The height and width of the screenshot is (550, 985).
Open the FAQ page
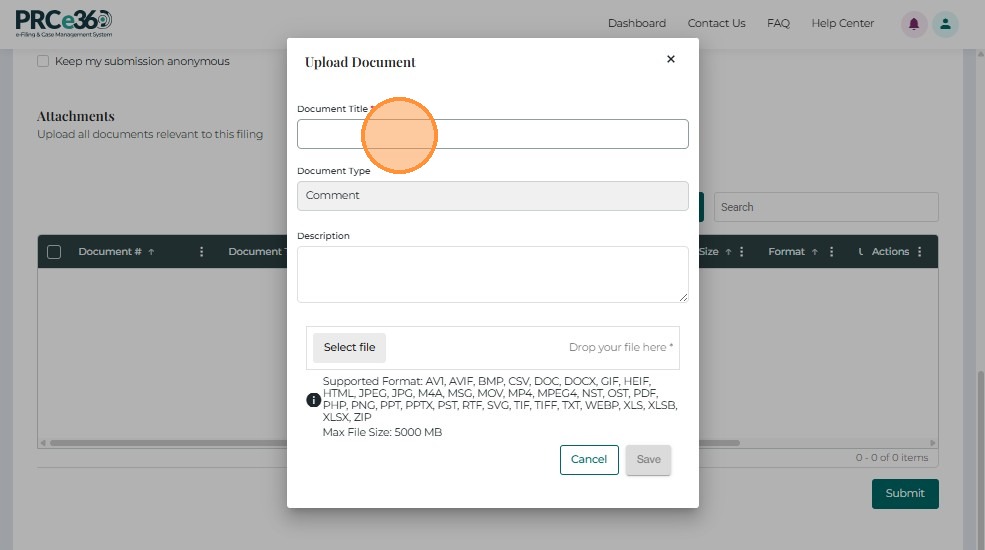pyautogui.click(x=778, y=23)
